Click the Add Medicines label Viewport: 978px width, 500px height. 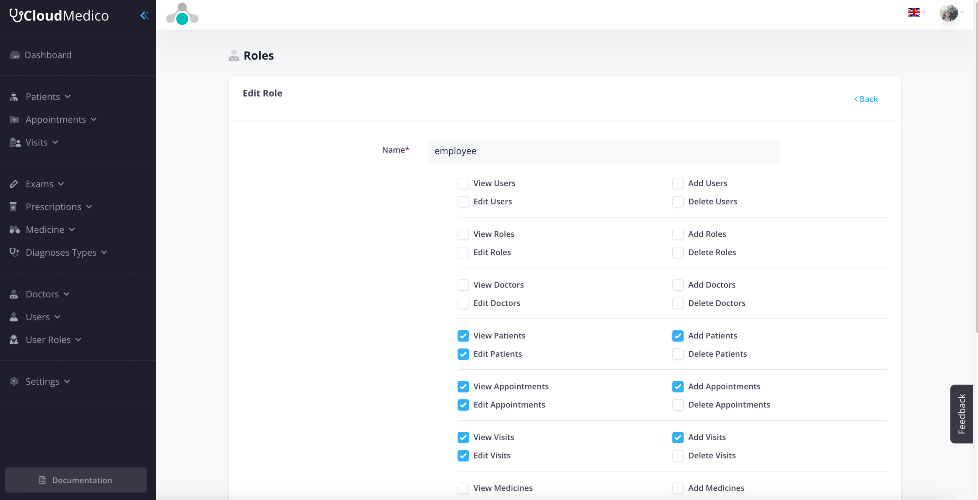point(716,488)
